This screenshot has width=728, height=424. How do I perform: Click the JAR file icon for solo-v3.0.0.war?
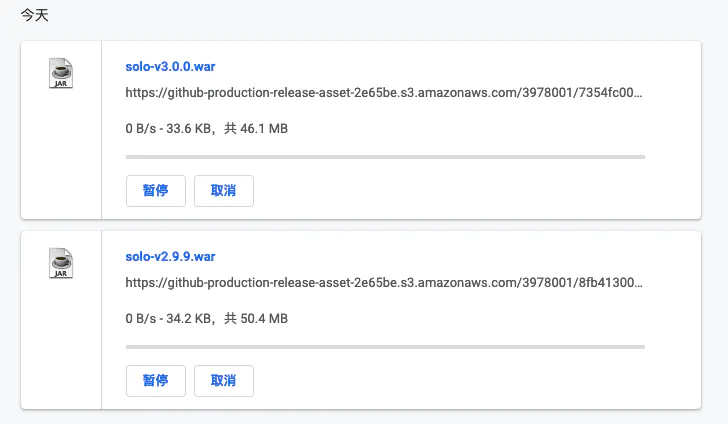61,74
